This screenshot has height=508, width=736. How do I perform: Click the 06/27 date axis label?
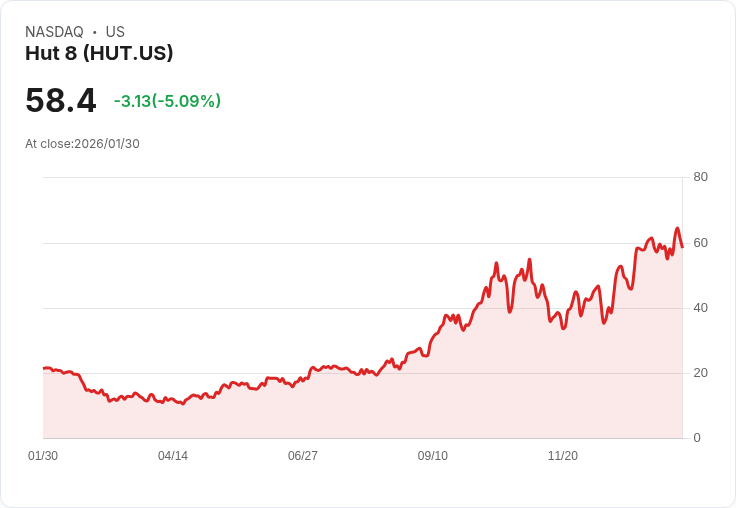(303, 456)
